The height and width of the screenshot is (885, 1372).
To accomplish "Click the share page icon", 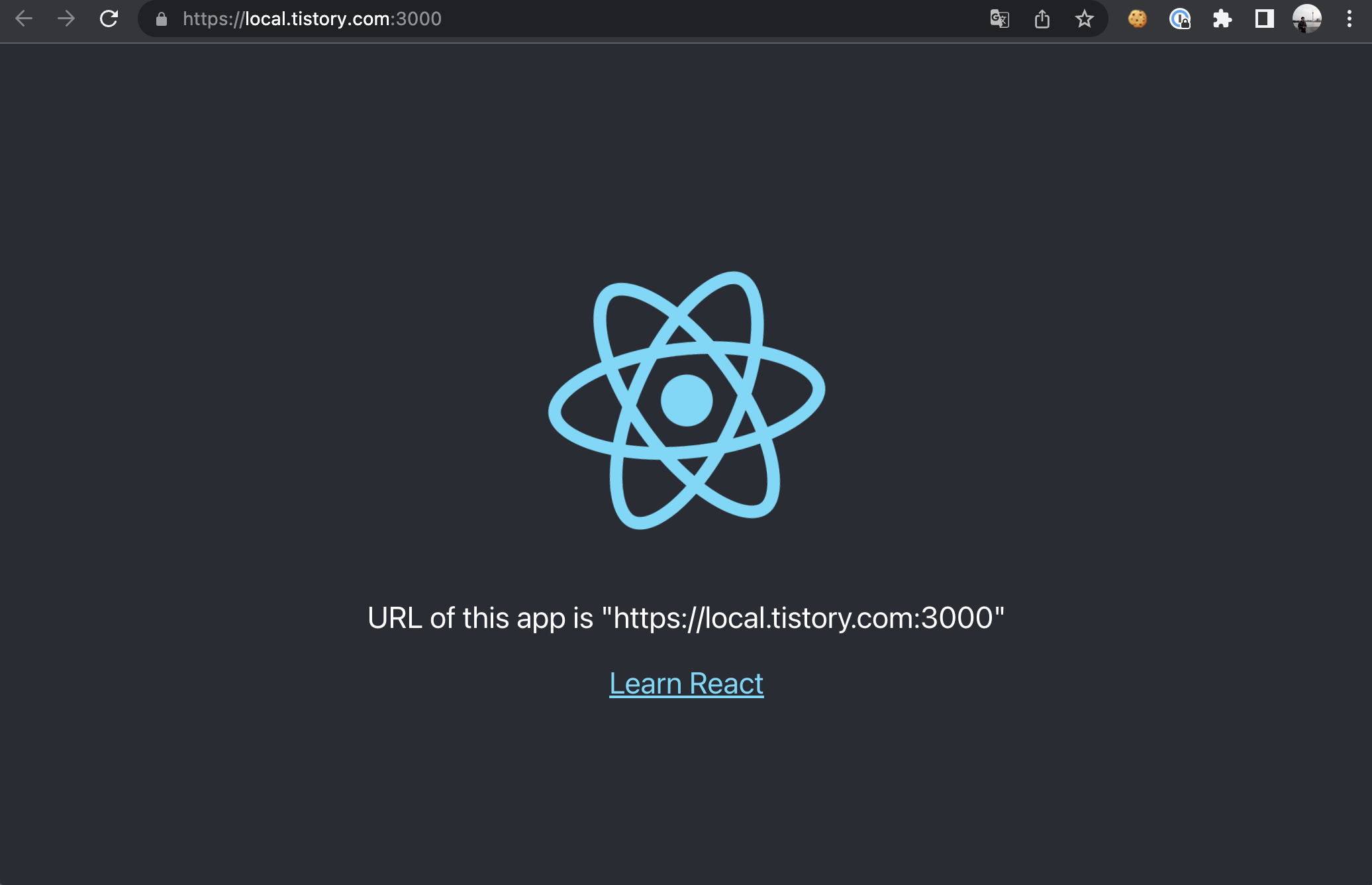I will point(1042,19).
